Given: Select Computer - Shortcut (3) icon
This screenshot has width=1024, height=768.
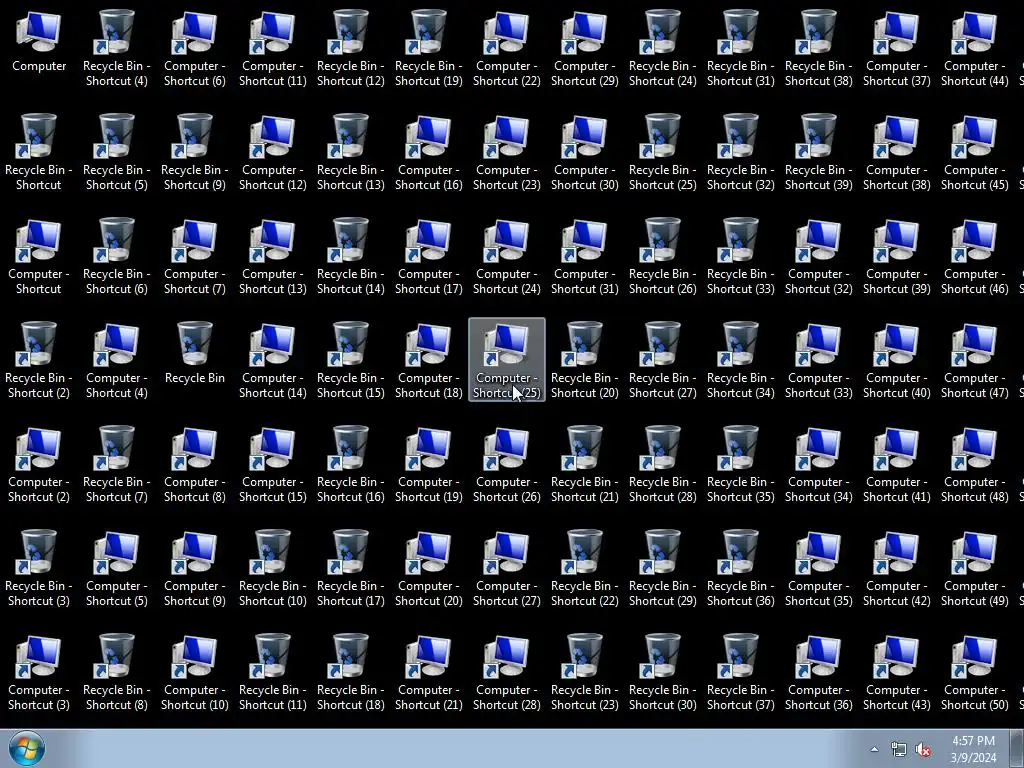Looking at the screenshot, I should 39,672.
